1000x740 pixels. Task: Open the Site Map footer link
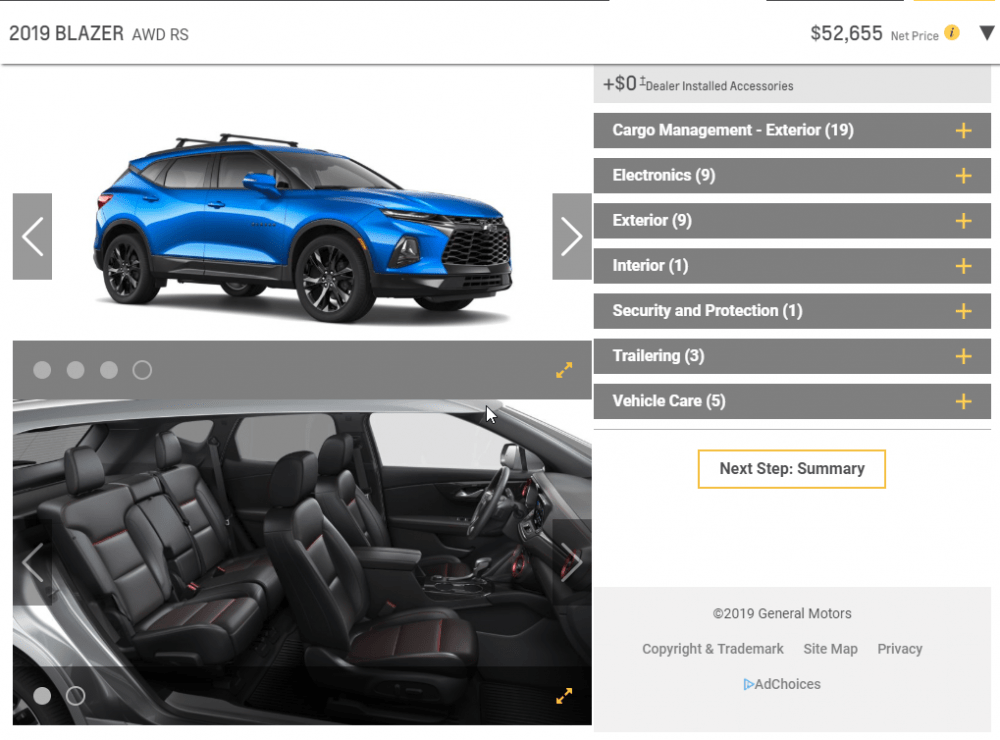click(830, 649)
